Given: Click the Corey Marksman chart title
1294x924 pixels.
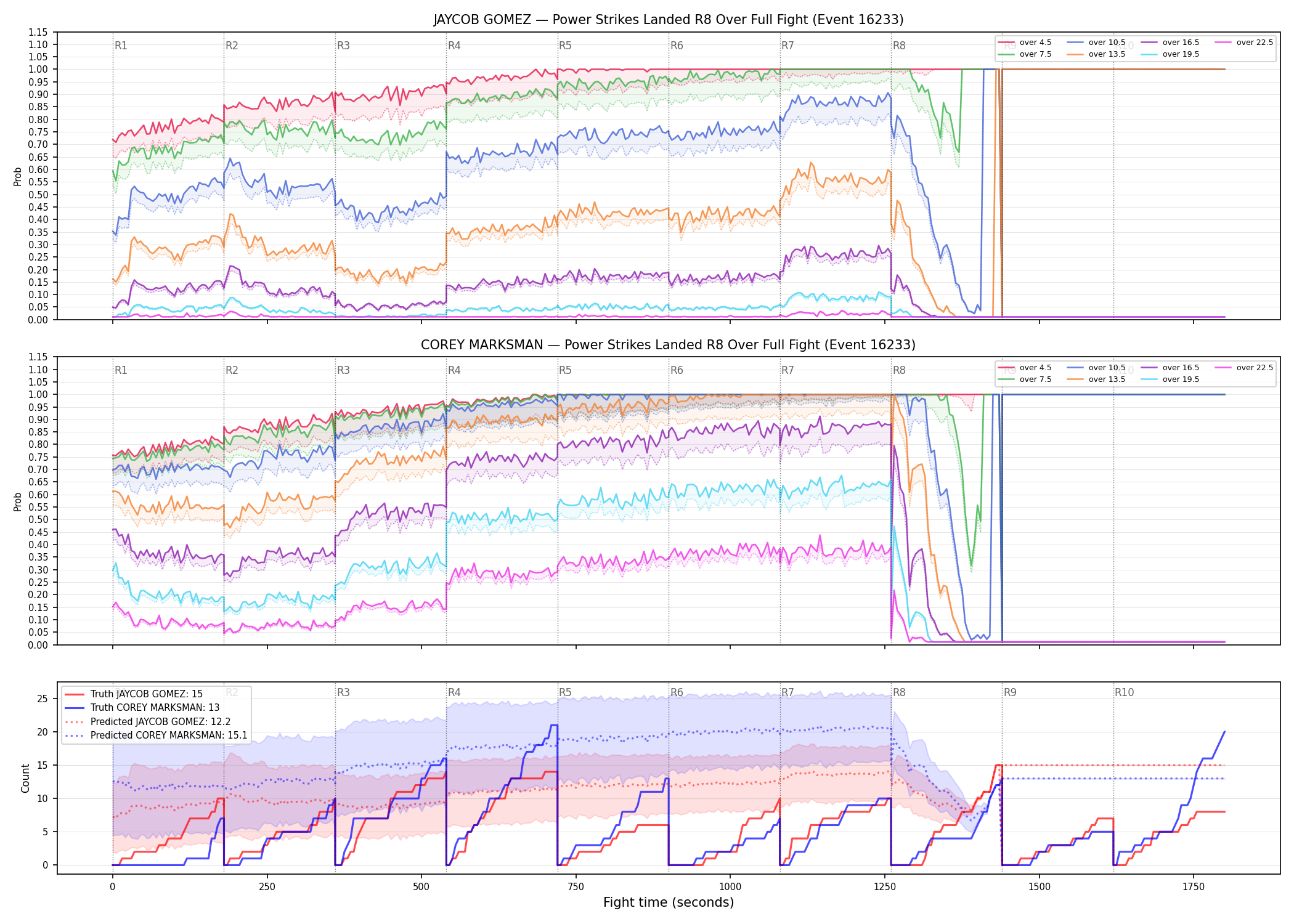Looking at the screenshot, I should click(x=669, y=345).
